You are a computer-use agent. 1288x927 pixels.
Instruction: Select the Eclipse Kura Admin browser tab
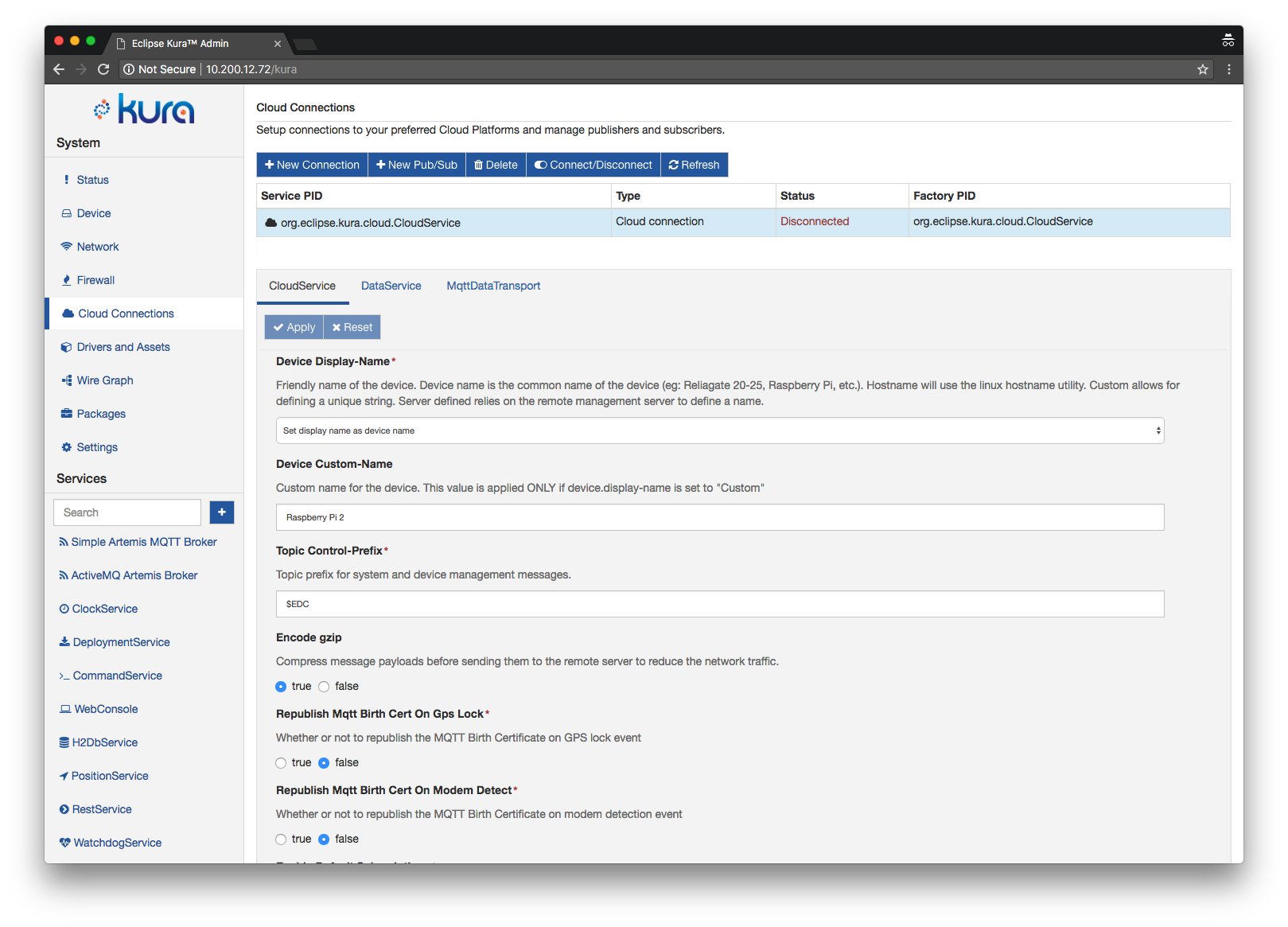[x=197, y=44]
